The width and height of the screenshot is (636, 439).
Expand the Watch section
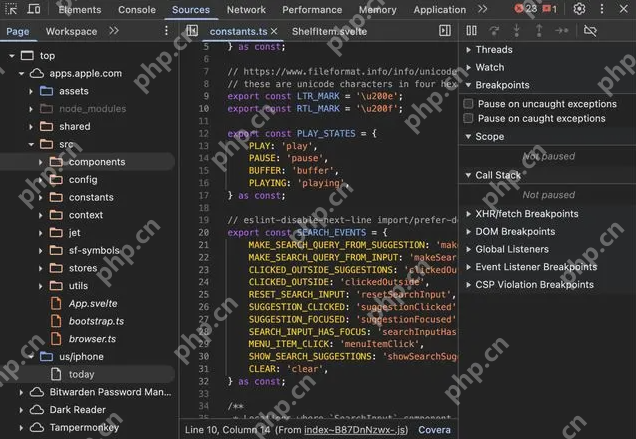[x=490, y=68]
